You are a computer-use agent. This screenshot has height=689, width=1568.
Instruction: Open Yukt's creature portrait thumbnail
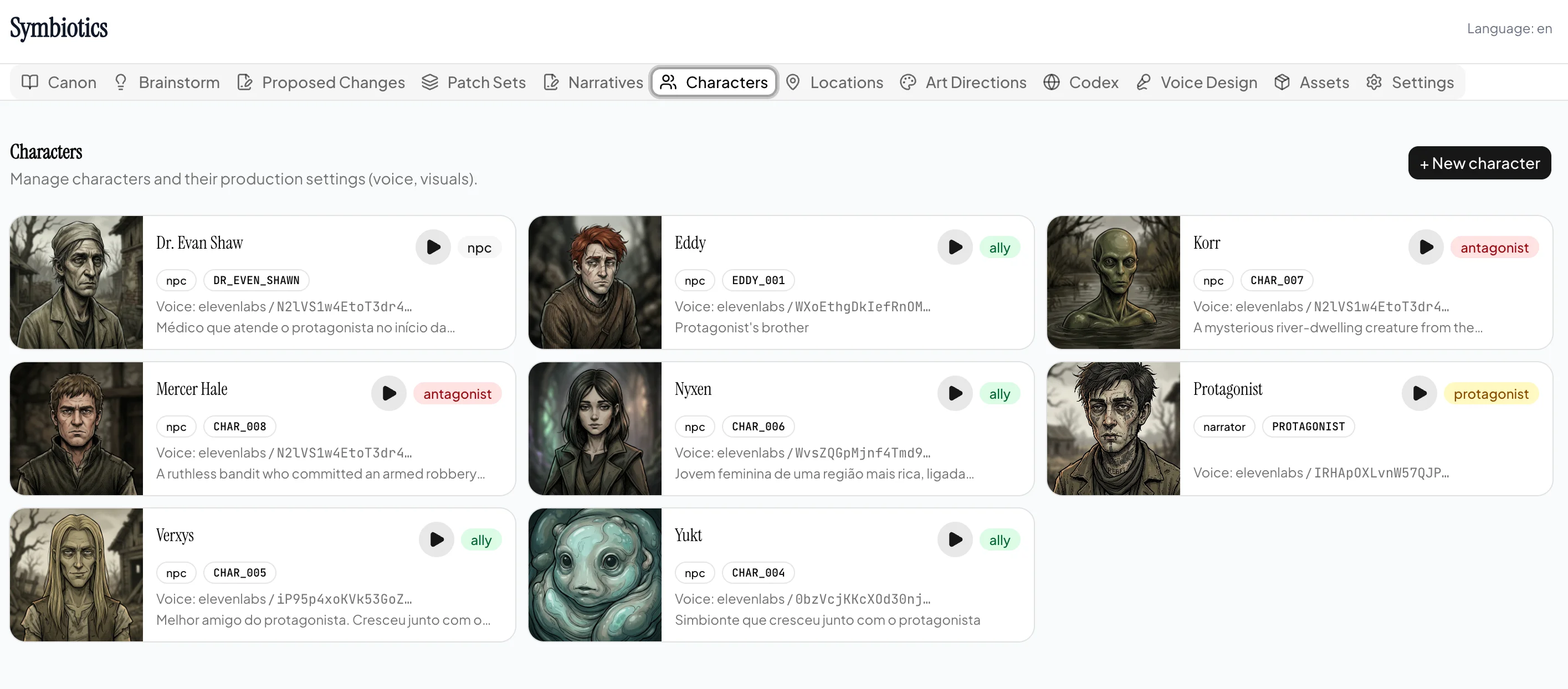click(595, 574)
